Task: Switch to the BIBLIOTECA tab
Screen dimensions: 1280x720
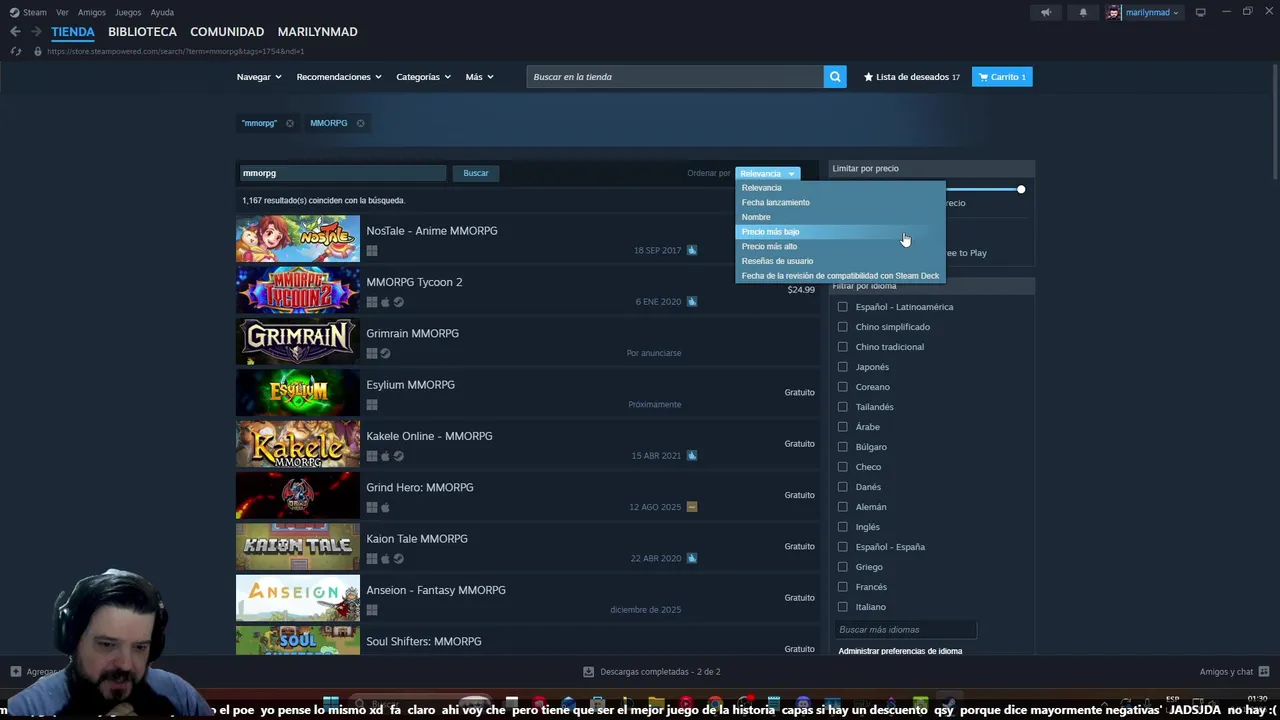Action: click(x=142, y=32)
